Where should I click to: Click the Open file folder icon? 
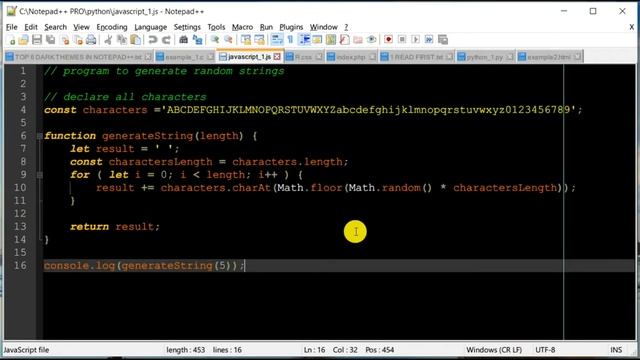24,40
